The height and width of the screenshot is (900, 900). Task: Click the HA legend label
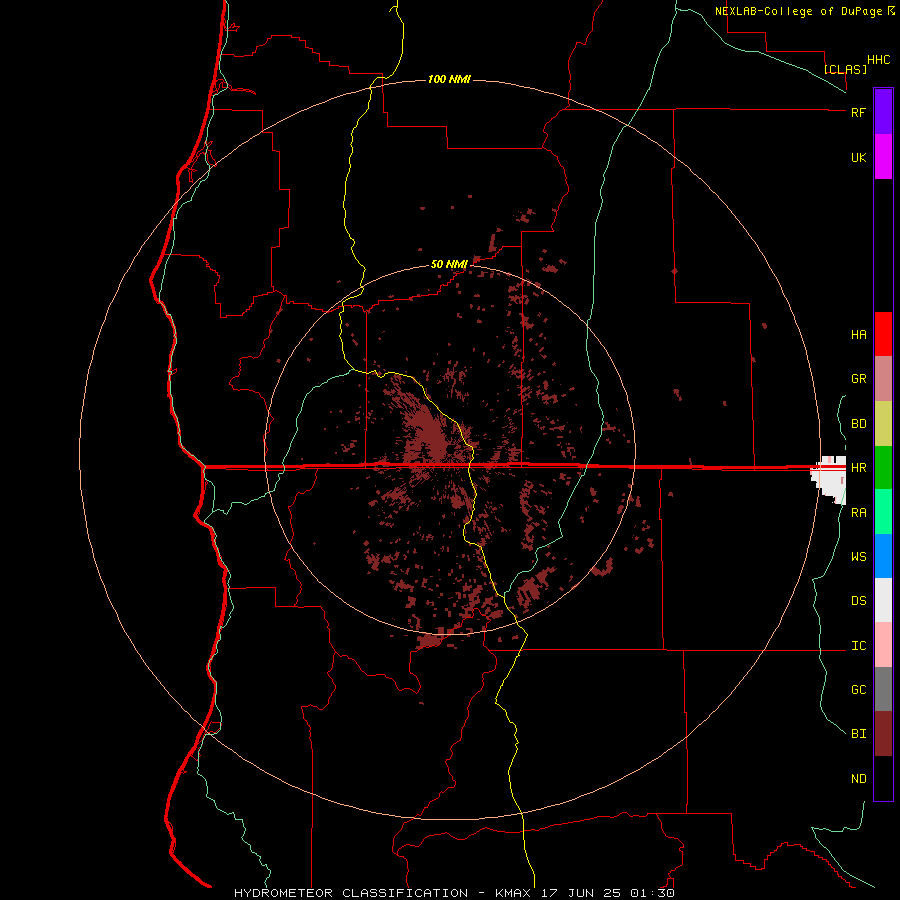coord(858,335)
